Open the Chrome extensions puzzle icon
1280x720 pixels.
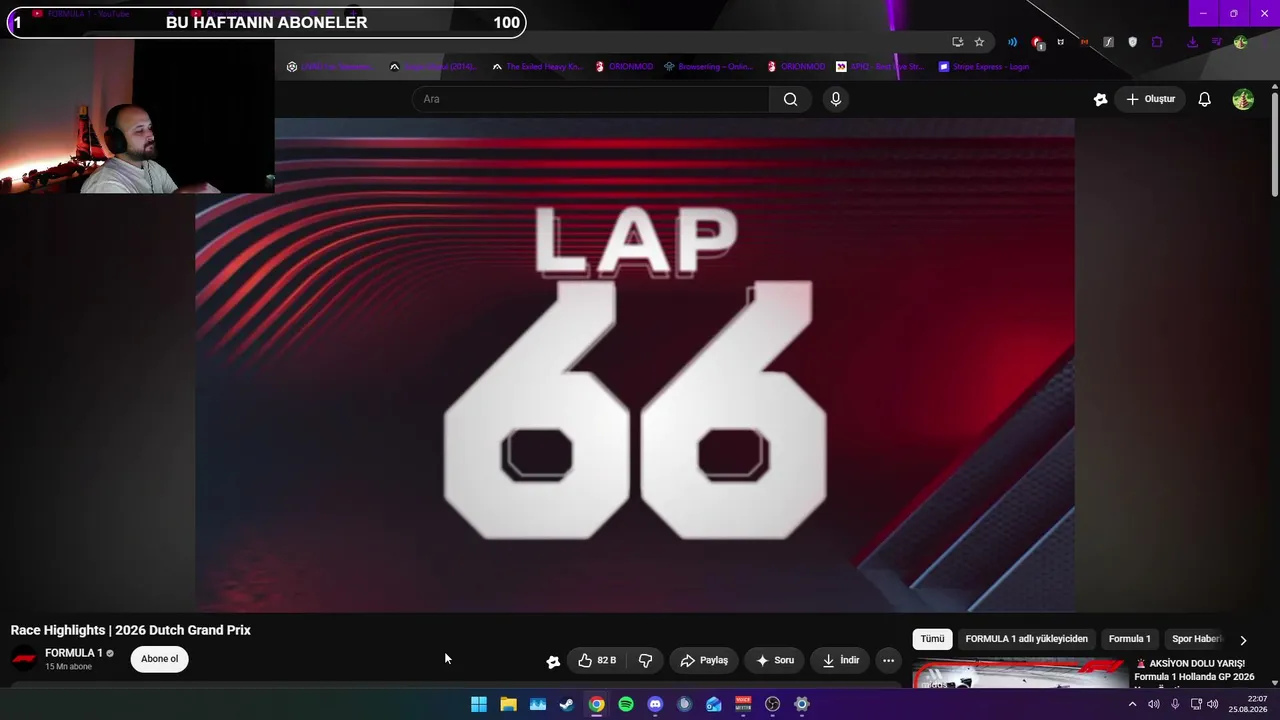1157,42
